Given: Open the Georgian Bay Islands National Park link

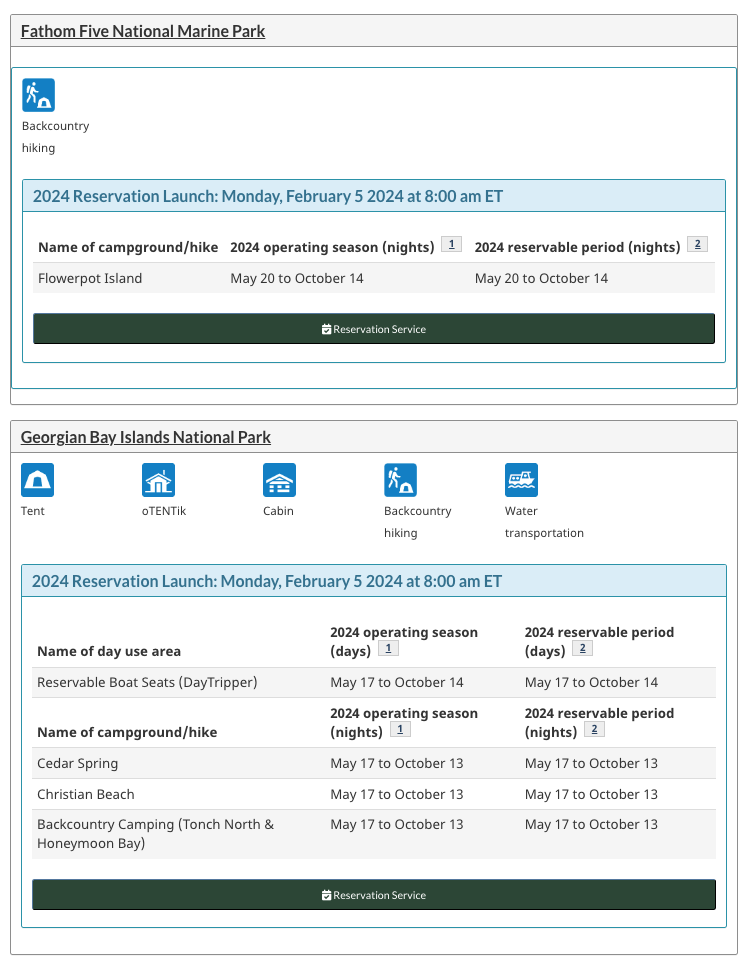Looking at the screenshot, I should [x=146, y=437].
